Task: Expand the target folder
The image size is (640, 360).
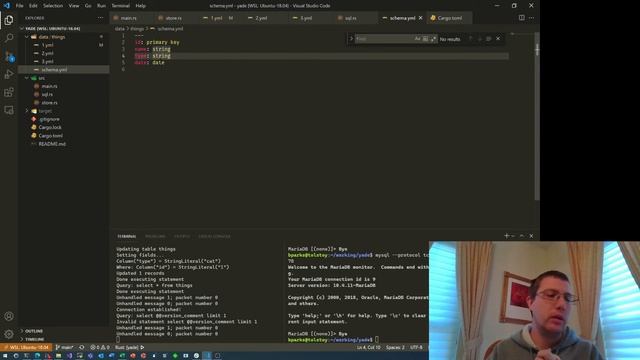Action: [27, 111]
